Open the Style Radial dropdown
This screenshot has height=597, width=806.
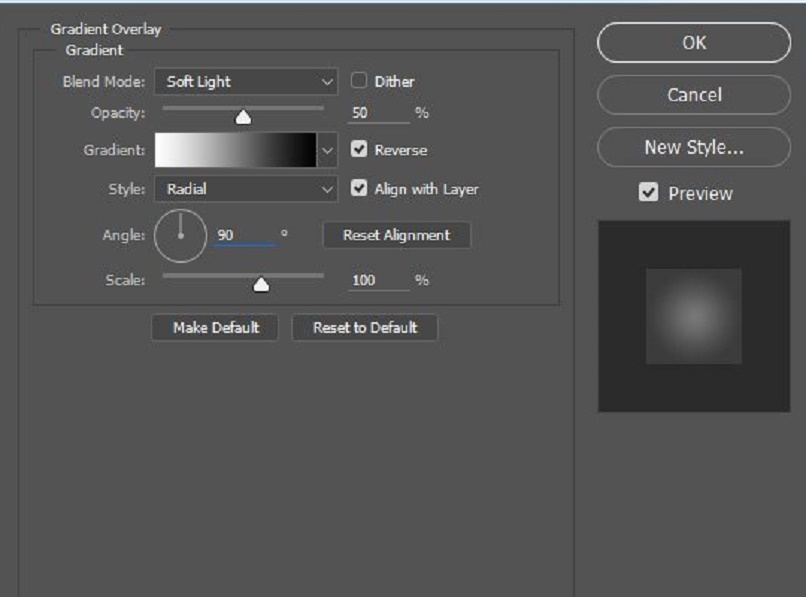coord(245,189)
